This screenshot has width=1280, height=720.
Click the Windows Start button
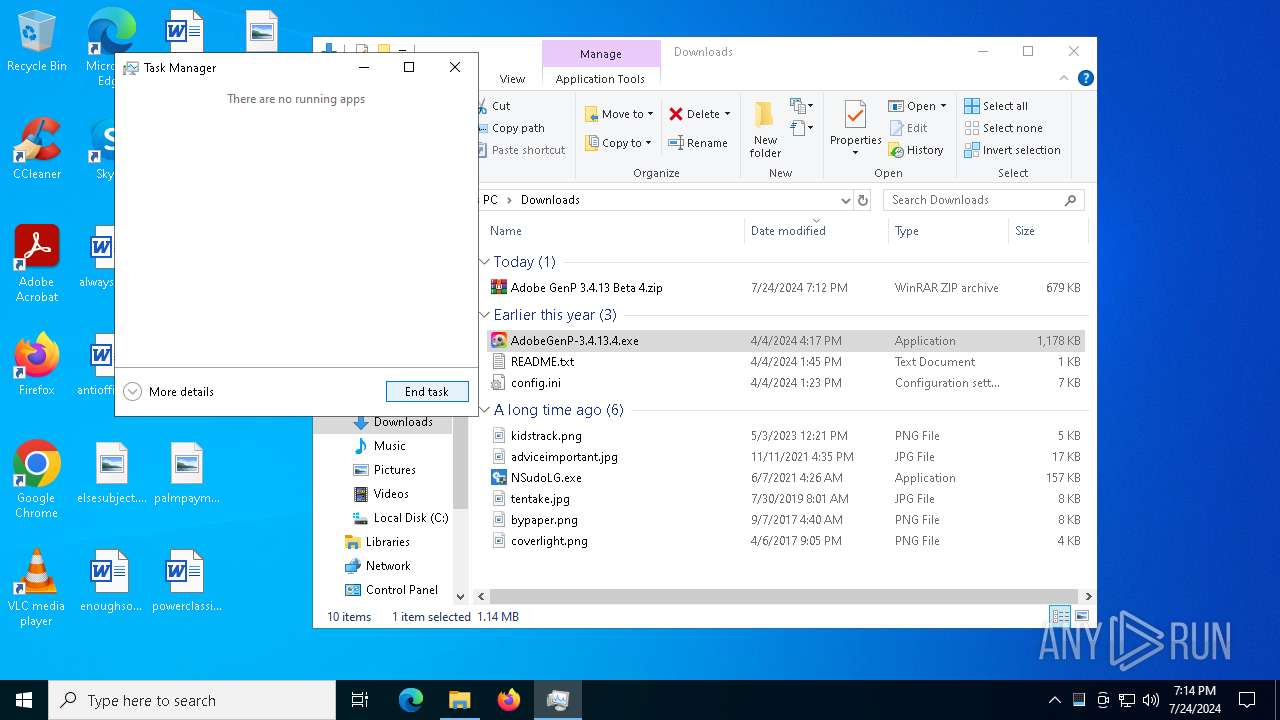[x=24, y=700]
